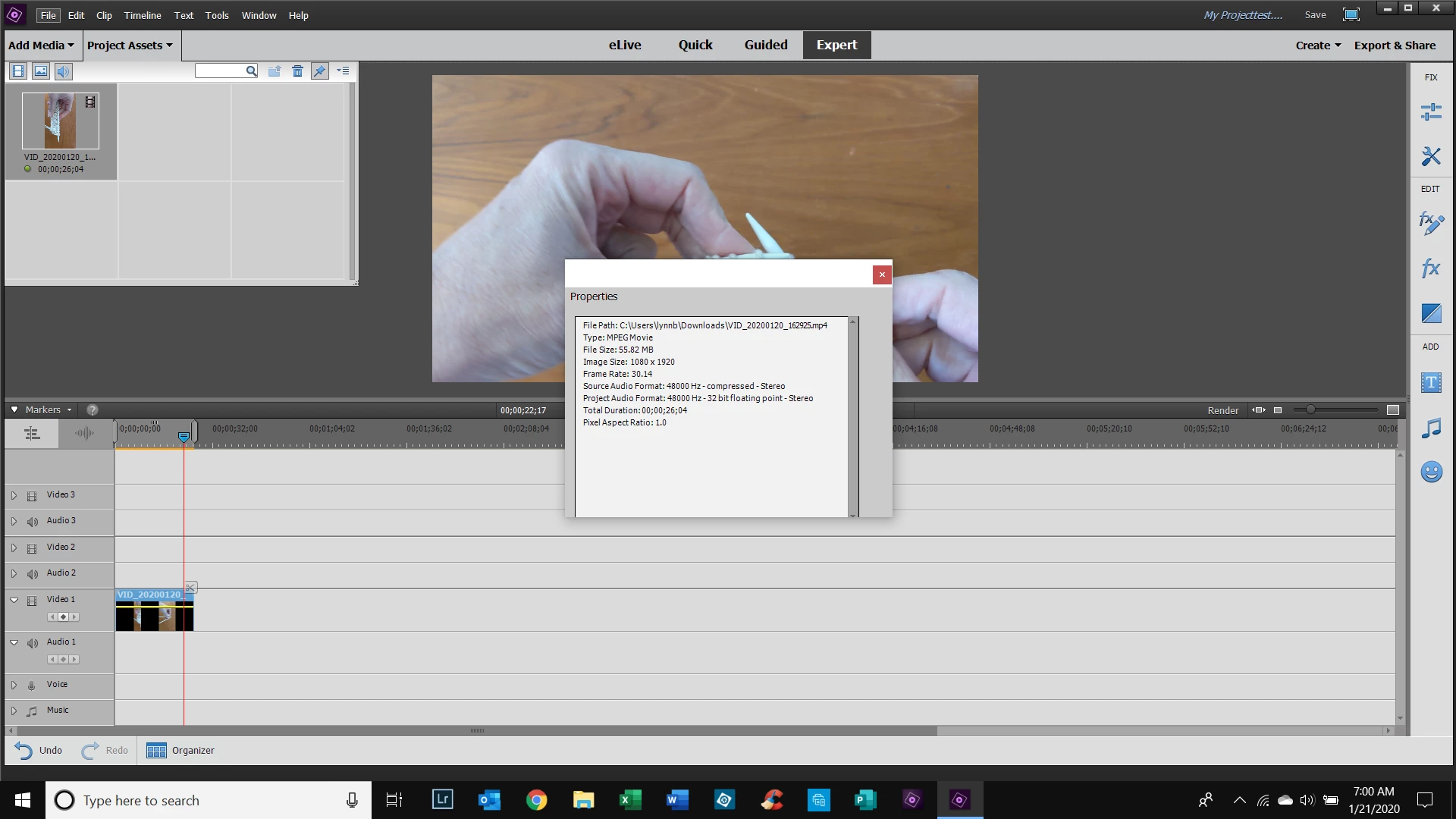1456x819 pixels.
Task: Expand the Video 3 track
Action: [14, 495]
